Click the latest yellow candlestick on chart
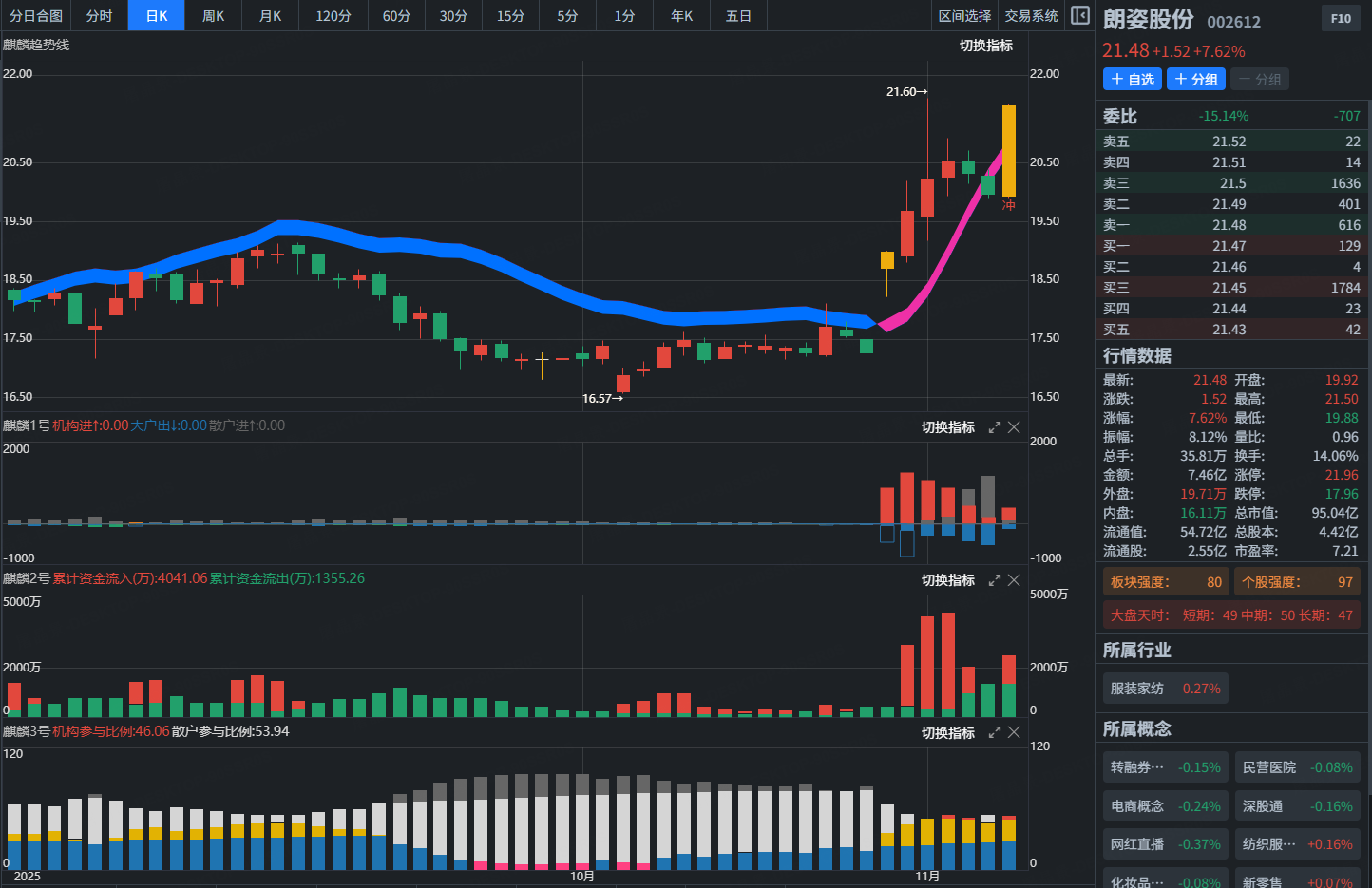1372x888 pixels. (1009, 150)
